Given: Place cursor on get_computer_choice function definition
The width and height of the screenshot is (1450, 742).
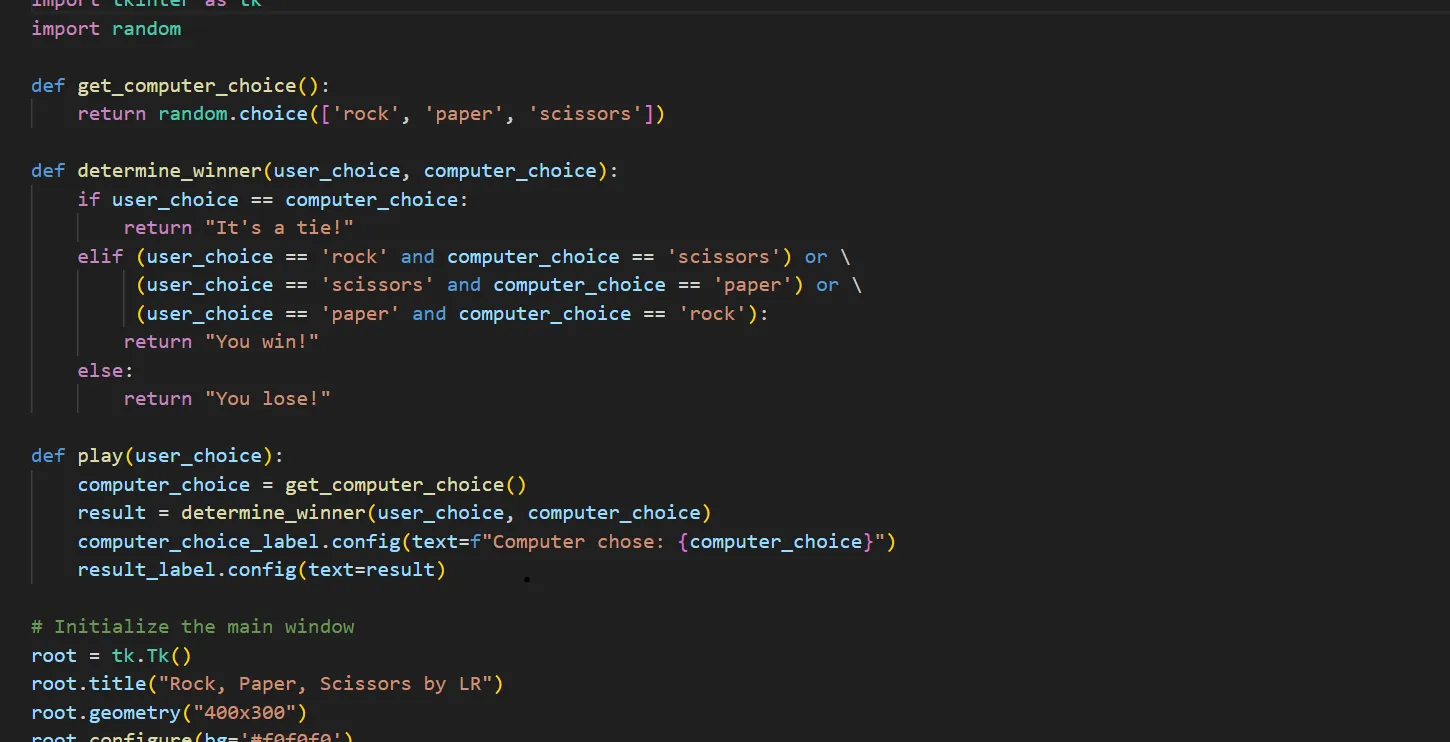Looking at the screenshot, I should tap(187, 85).
